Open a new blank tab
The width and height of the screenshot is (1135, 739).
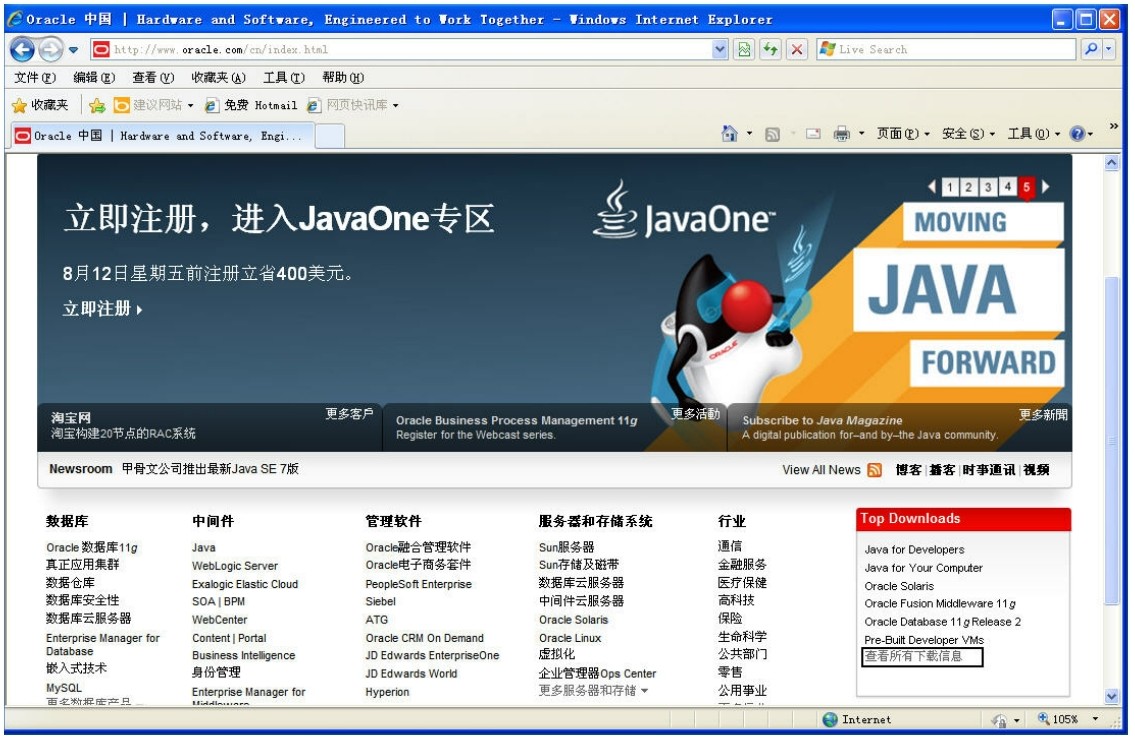pos(329,136)
